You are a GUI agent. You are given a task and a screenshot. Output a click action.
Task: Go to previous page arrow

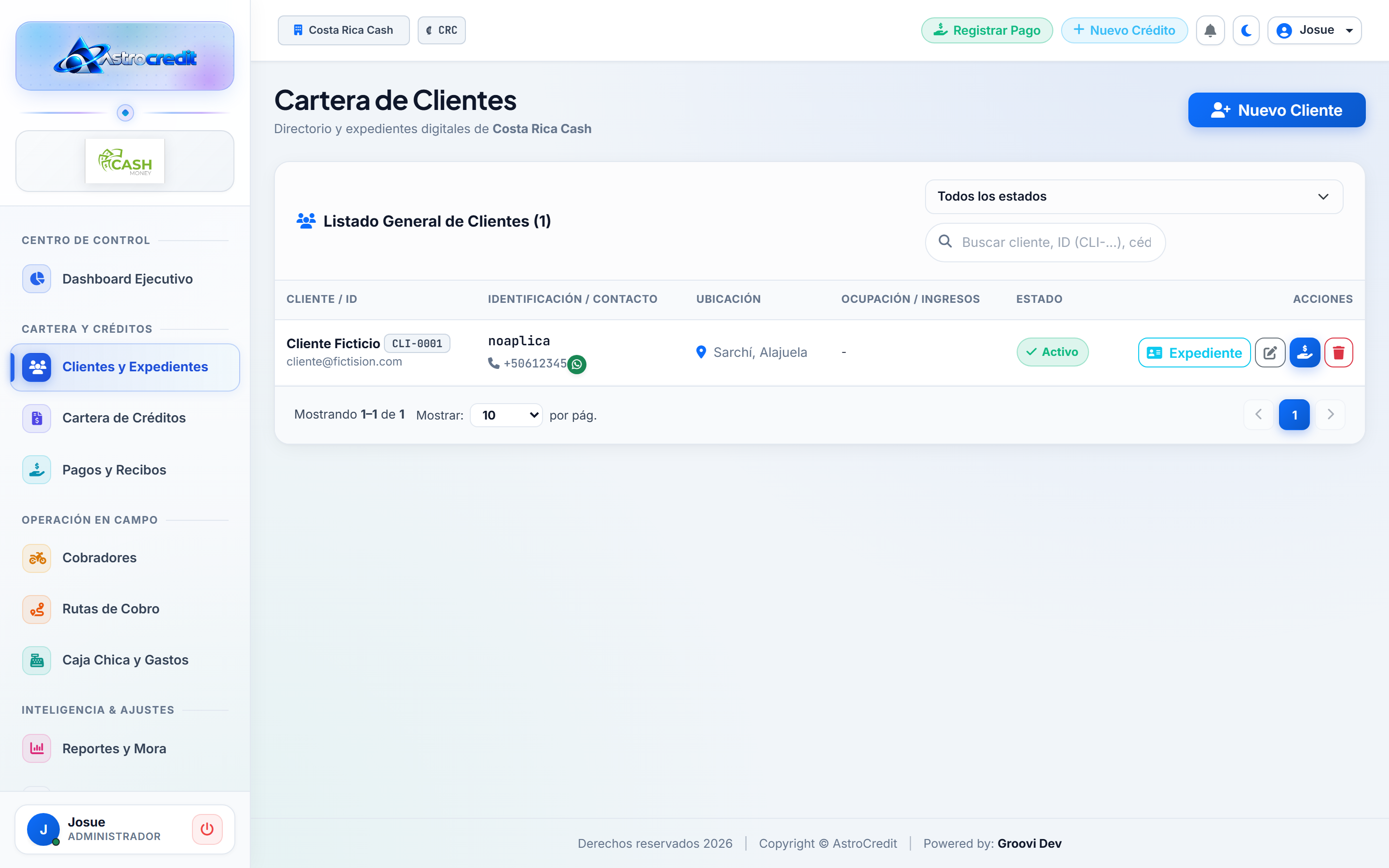tap(1258, 415)
